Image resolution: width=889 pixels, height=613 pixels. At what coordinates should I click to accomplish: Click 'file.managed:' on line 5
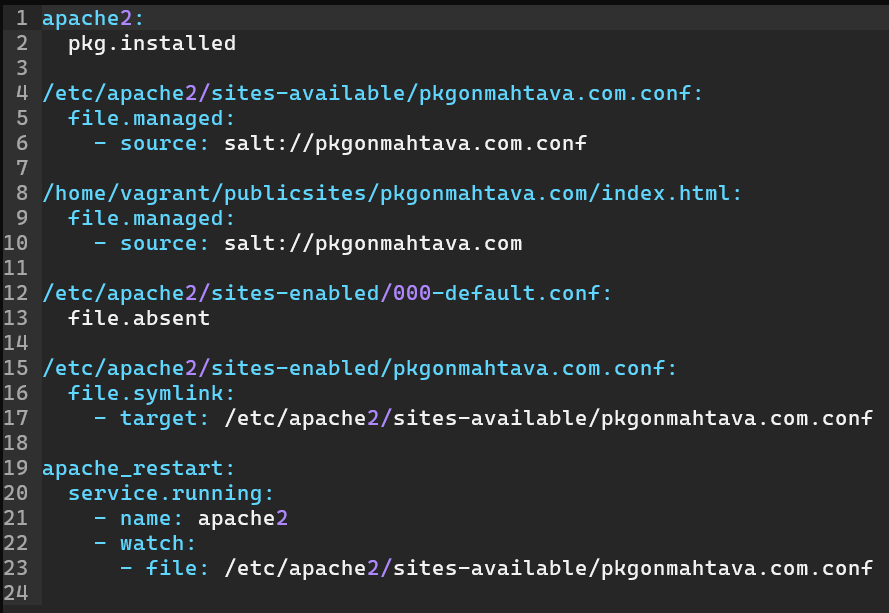152,118
